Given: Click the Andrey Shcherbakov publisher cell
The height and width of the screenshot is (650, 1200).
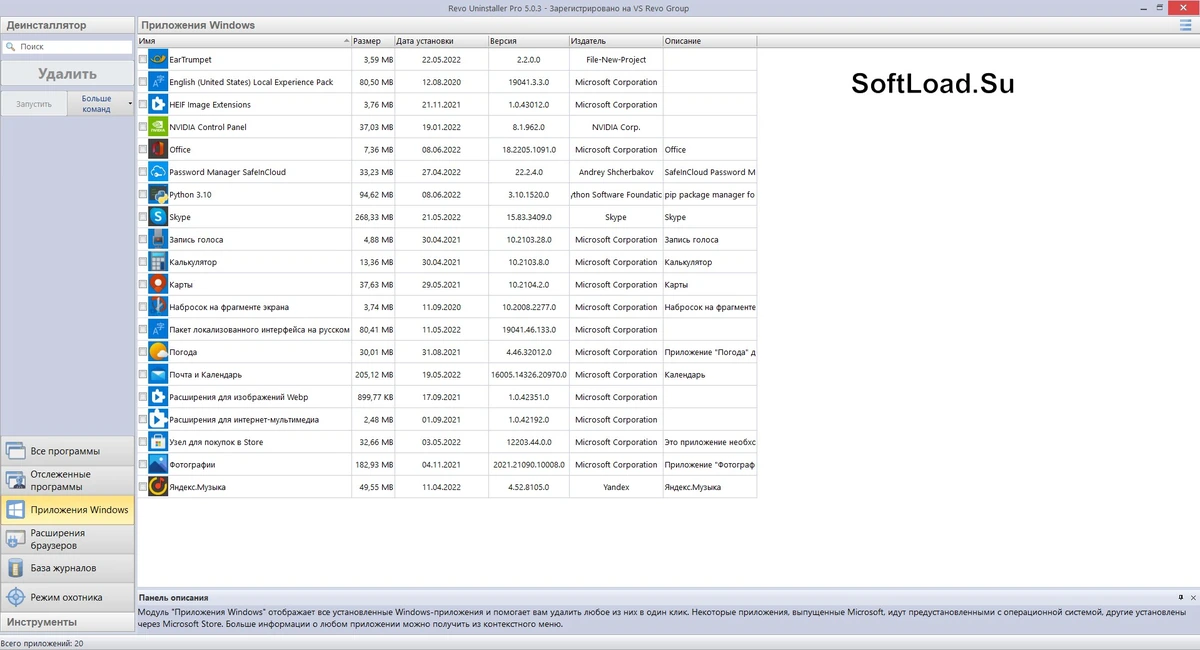Looking at the screenshot, I should tap(616, 172).
